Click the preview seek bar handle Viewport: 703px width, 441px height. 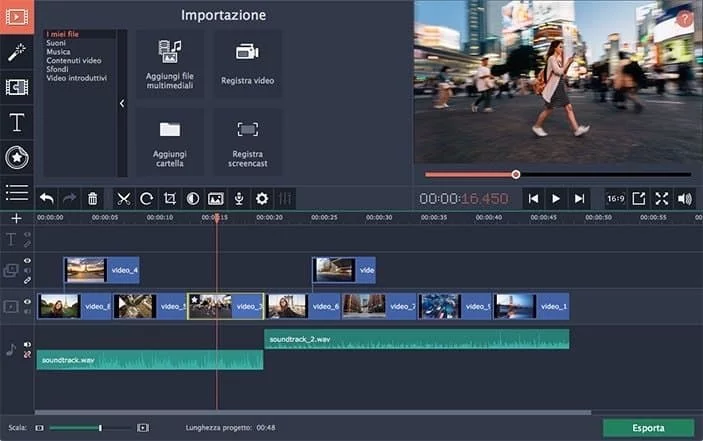click(x=516, y=174)
